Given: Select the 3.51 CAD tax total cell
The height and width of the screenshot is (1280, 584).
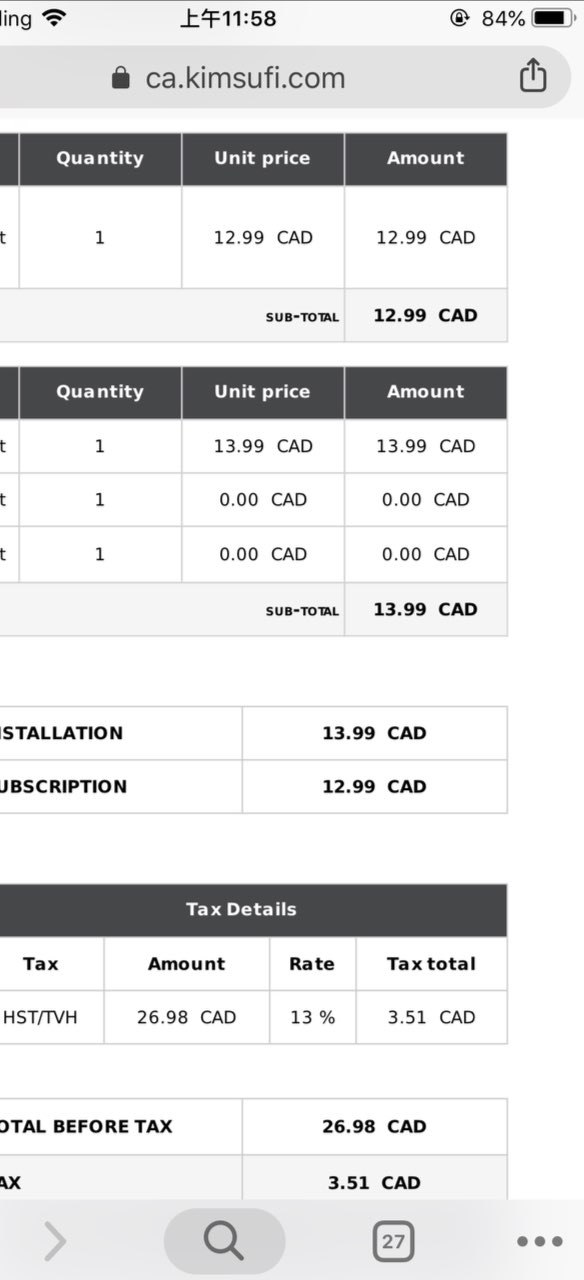Looking at the screenshot, I should [x=432, y=1017].
